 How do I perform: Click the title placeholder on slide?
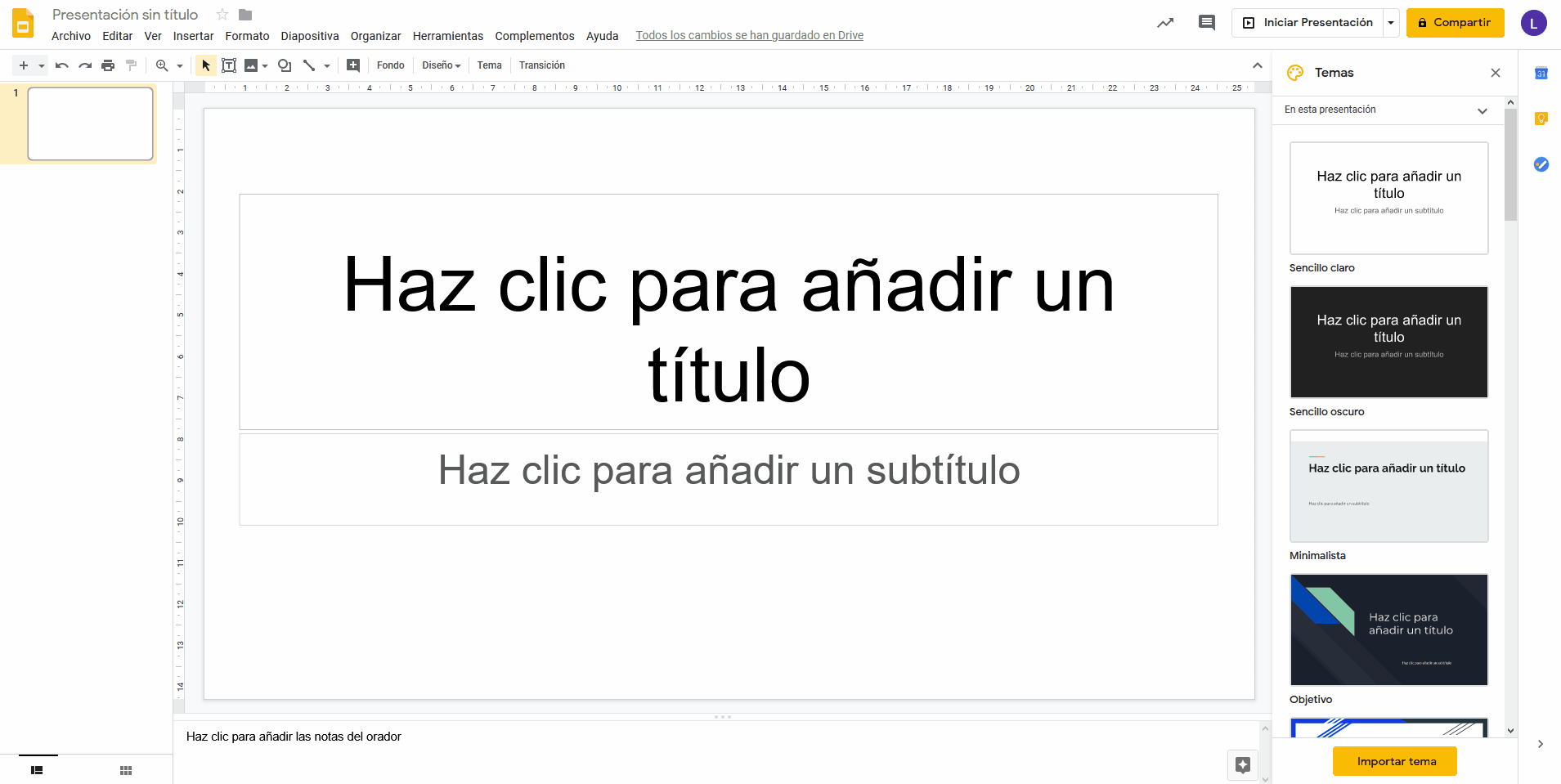click(x=729, y=311)
